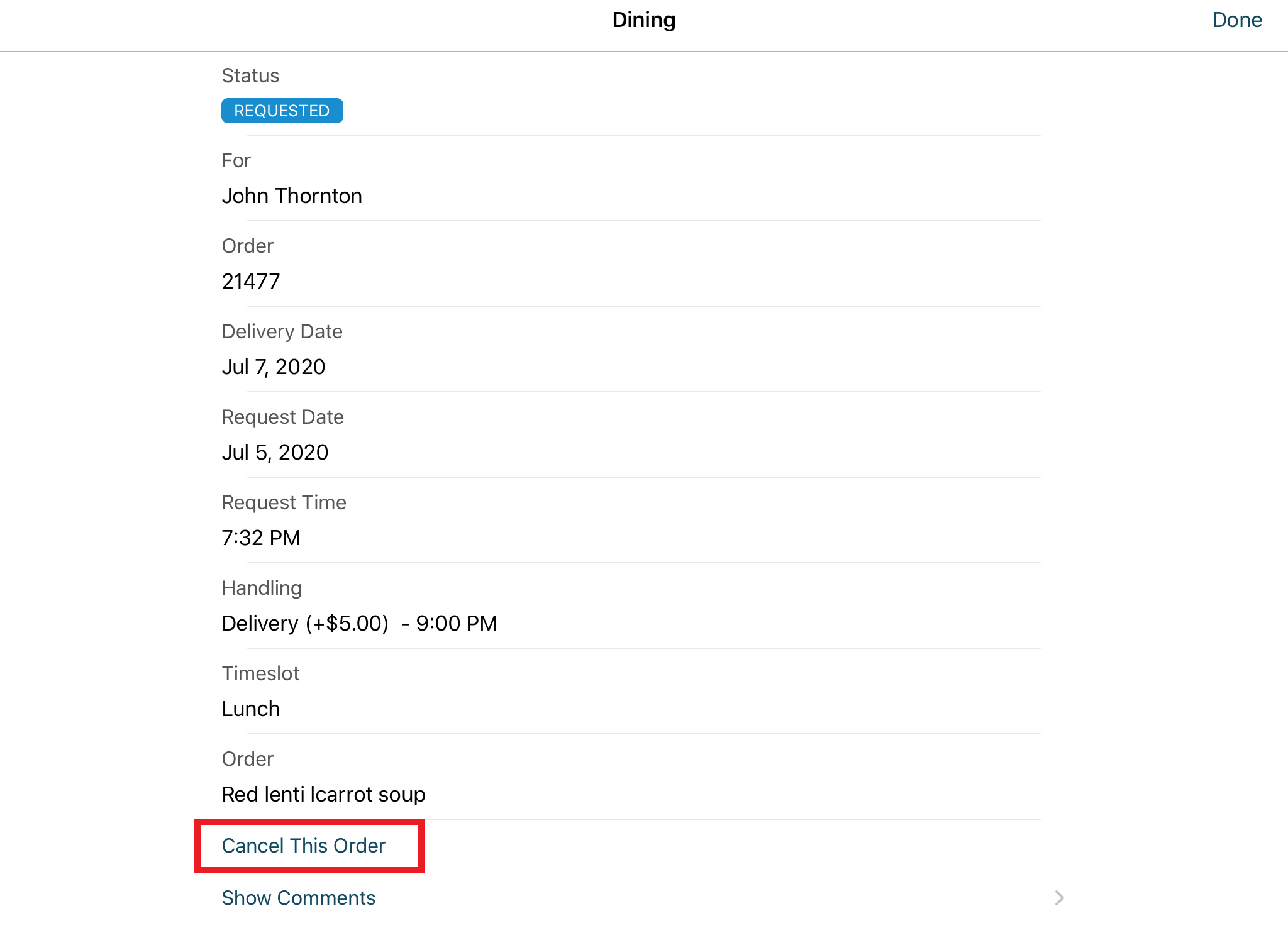The width and height of the screenshot is (1288, 928).
Task: Click the Dining title header
Action: [x=644, y=20]
